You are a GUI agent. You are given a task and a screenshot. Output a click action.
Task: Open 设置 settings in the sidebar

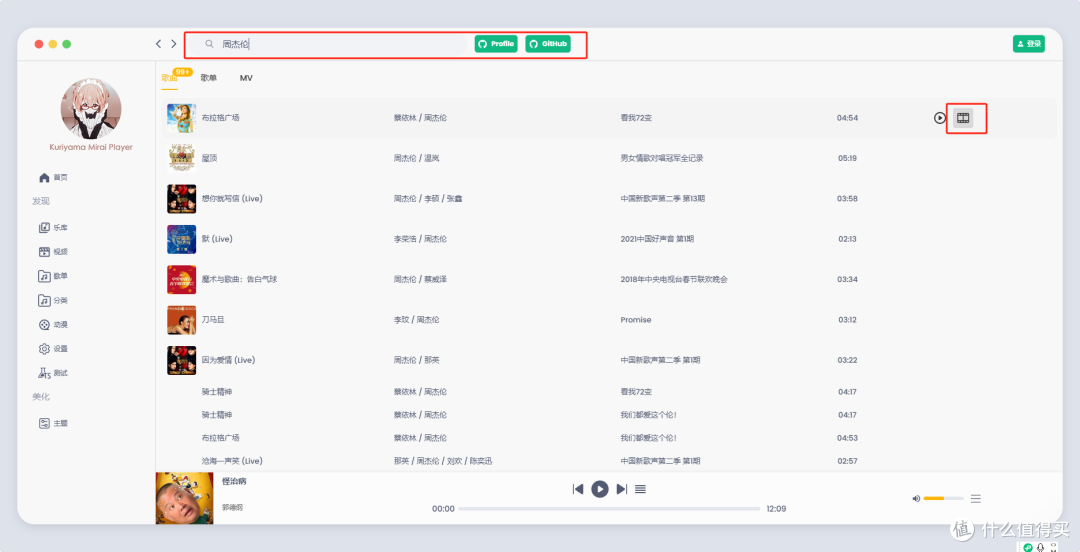click(x=54, y=349)
